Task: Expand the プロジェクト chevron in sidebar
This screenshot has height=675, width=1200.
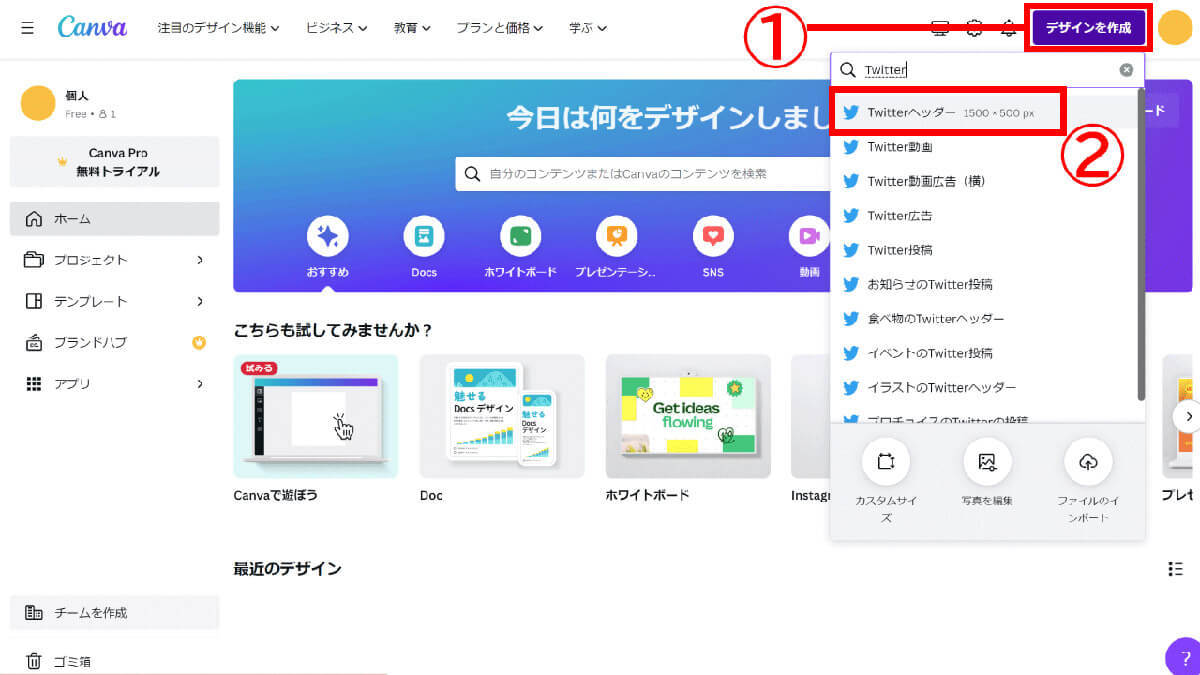Action: (x=200, y=260)
